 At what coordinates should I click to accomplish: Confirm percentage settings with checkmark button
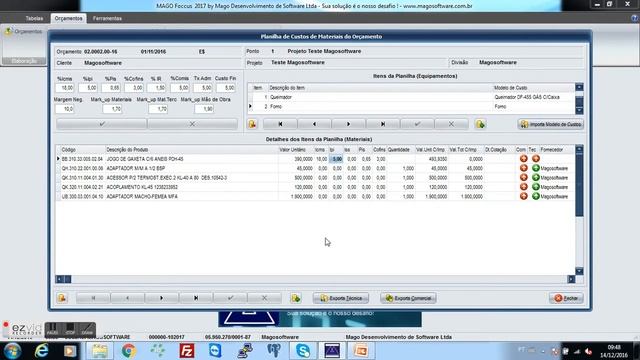point(102,124)
